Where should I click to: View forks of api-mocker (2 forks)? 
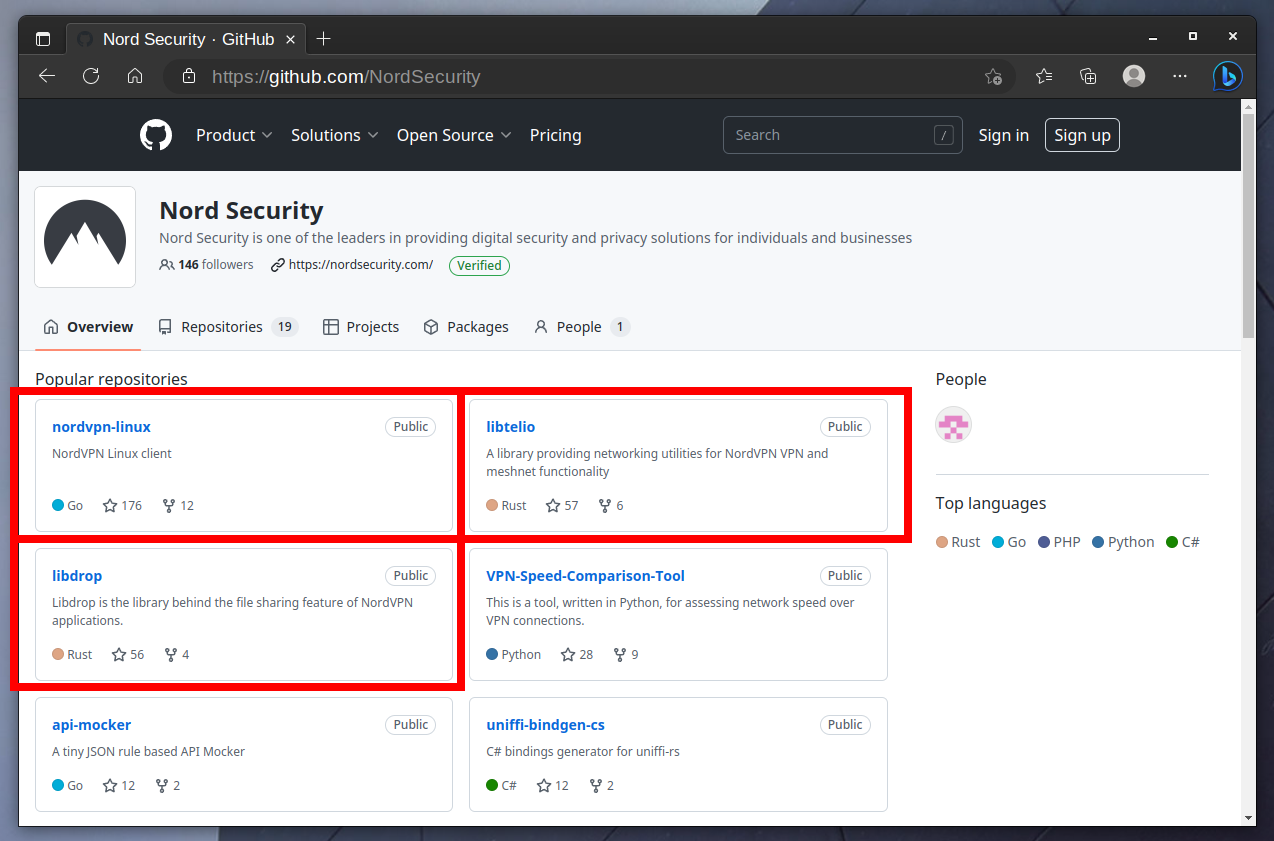(x=168, y=785)
